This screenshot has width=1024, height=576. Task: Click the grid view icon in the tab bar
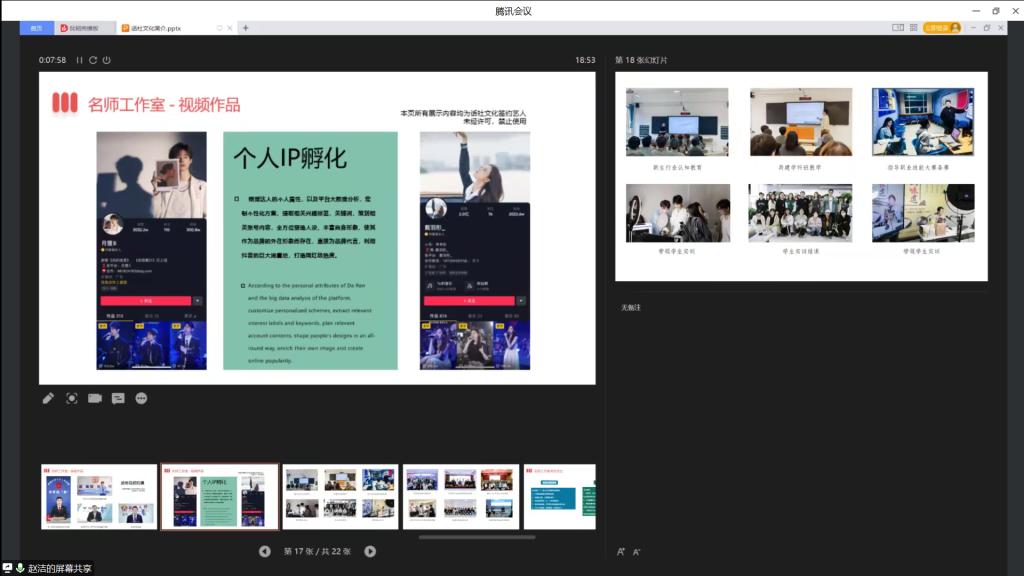(913, 28)
